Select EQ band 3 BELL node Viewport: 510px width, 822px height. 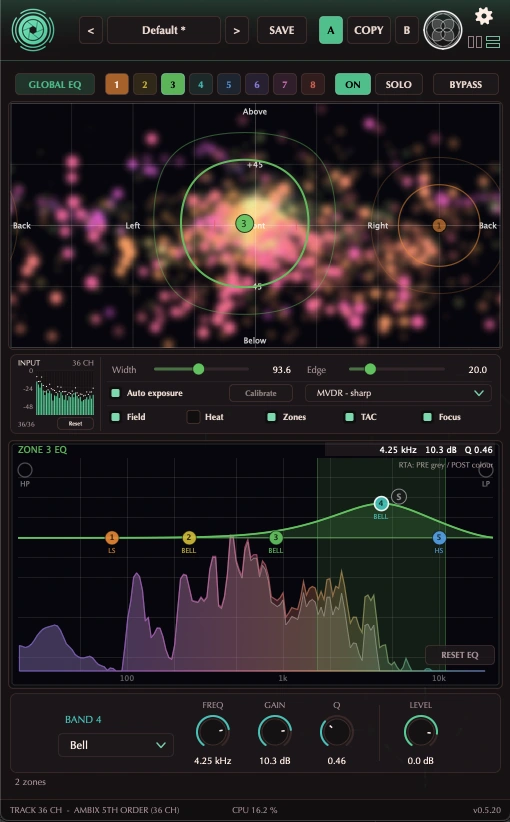tap(276, 537)
